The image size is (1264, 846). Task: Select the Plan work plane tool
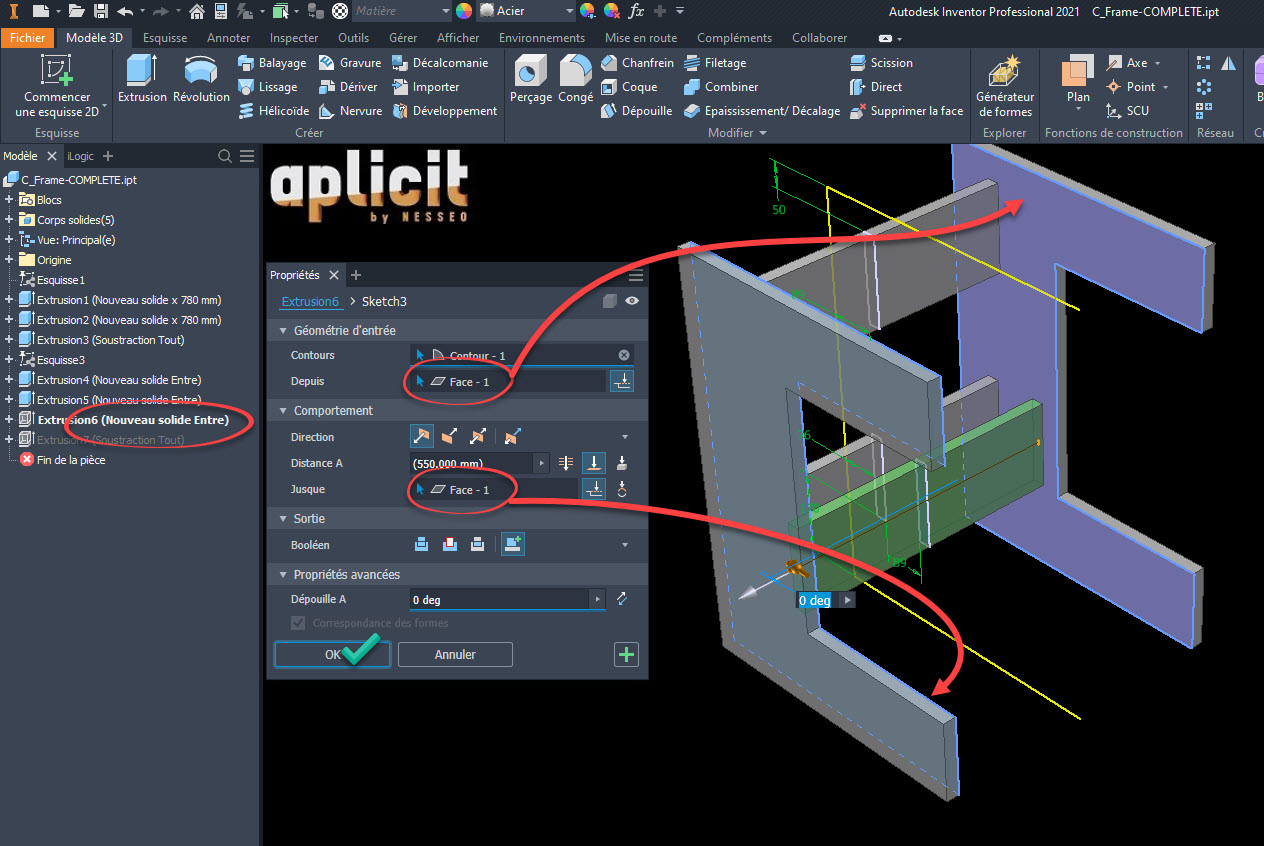pyautogui.click(x=1078, y=80)
